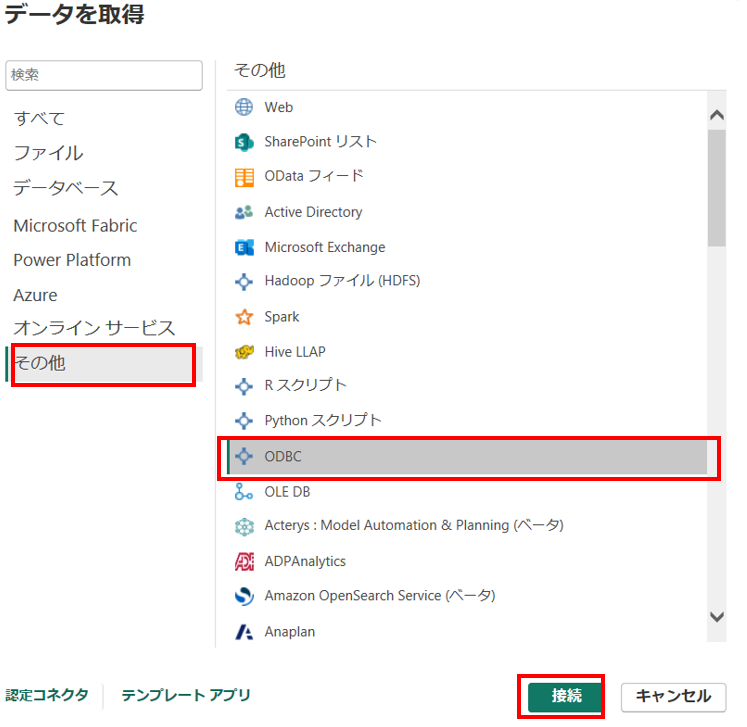Select the ADPAnalytics entry text
Viewport: 747px width, 727px height.
pos(305,562)
